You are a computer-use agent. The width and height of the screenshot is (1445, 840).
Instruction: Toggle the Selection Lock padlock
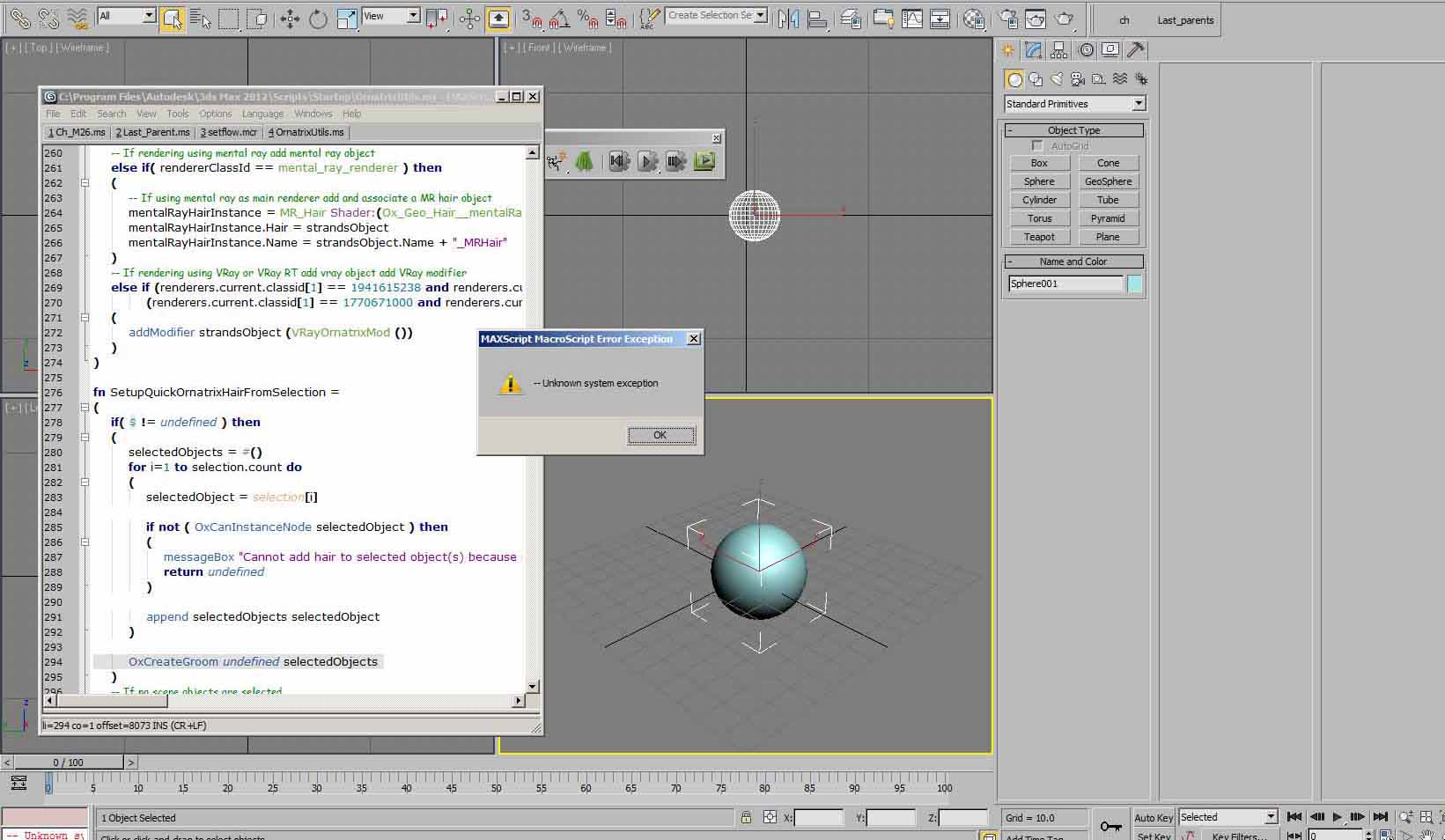[x=746, y=817]
